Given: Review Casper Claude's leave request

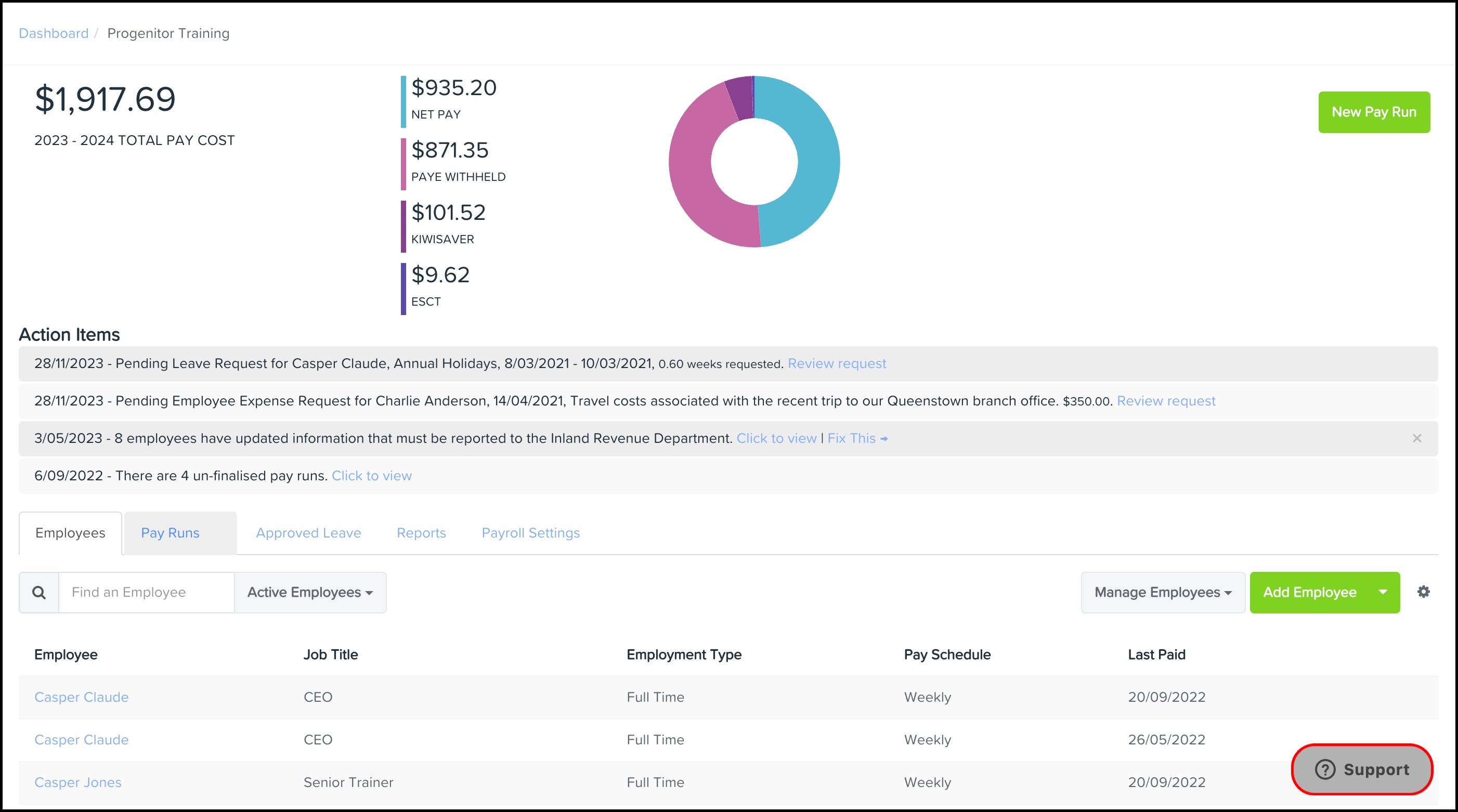Looking at the screenshot, I should pos(837,364).
